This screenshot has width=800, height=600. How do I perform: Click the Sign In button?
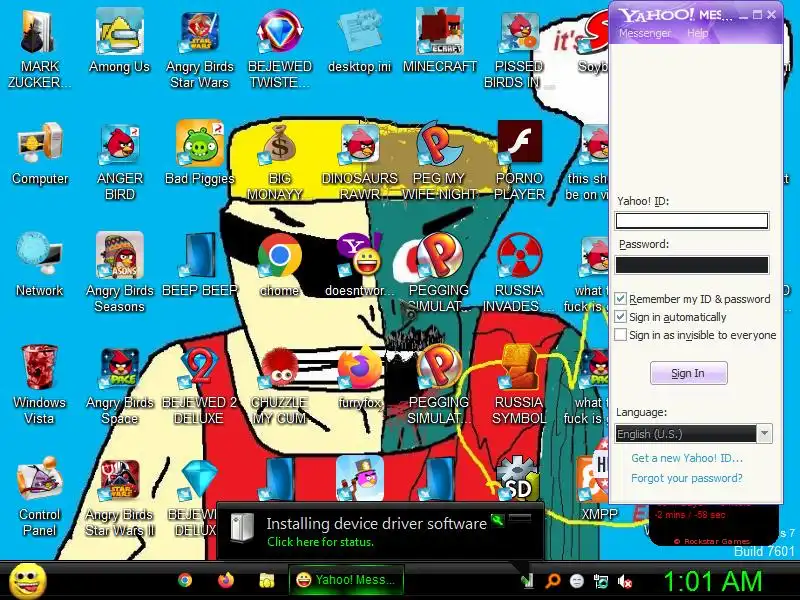coord(688,373)
